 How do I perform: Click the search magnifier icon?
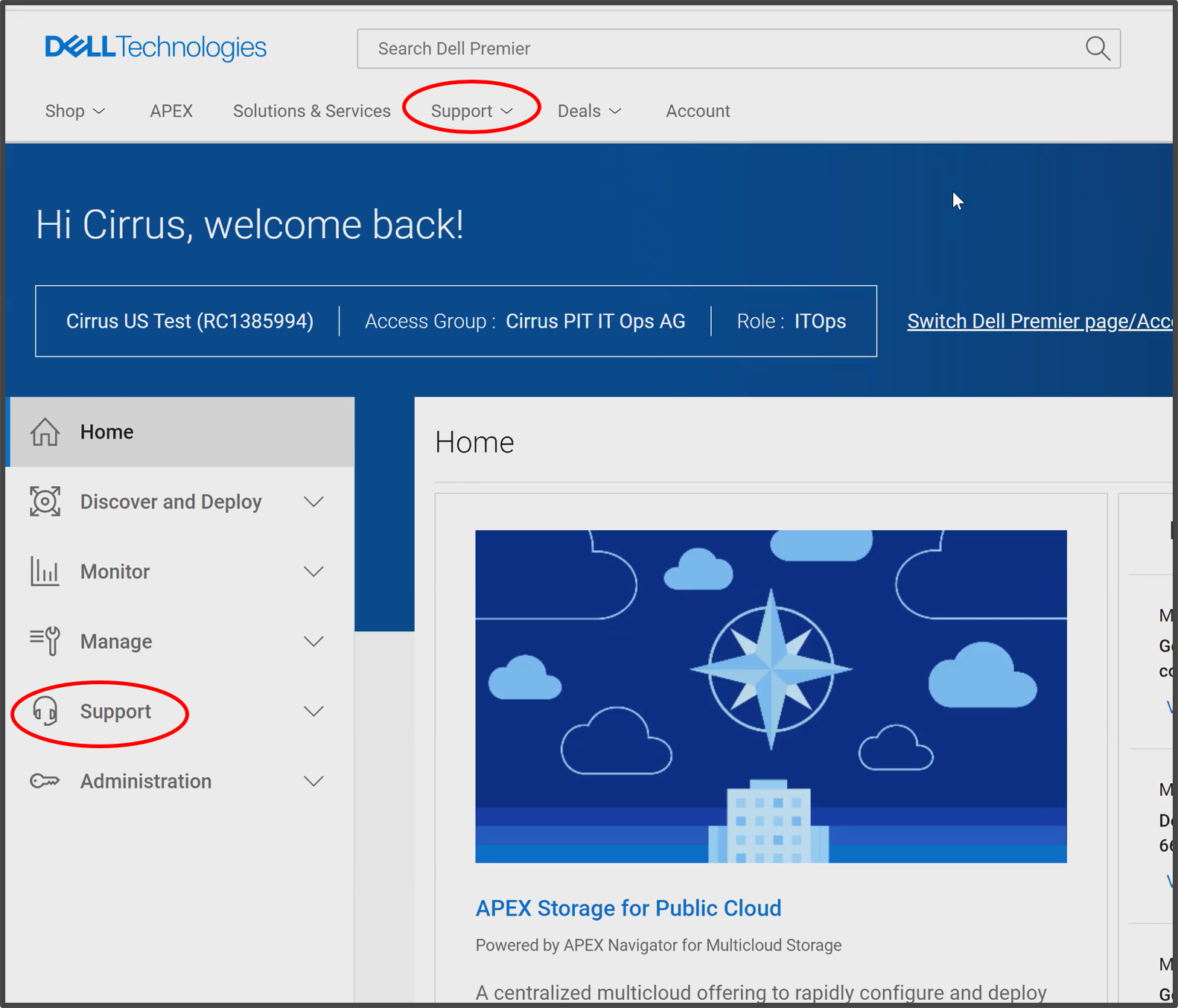(1098, 48)
